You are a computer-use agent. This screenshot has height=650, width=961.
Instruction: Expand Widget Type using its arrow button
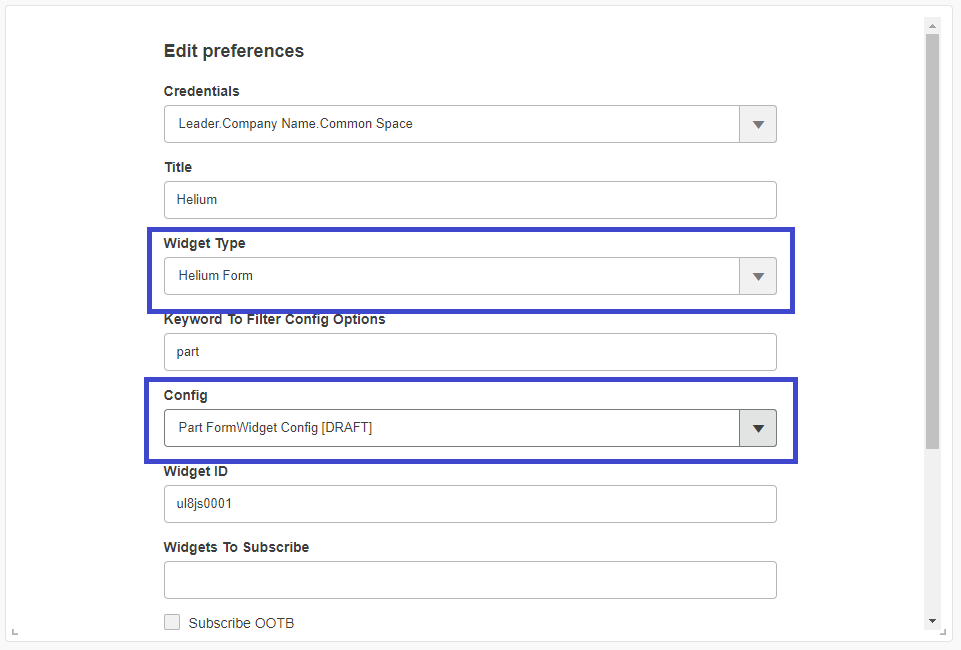(x=758, y=276)
